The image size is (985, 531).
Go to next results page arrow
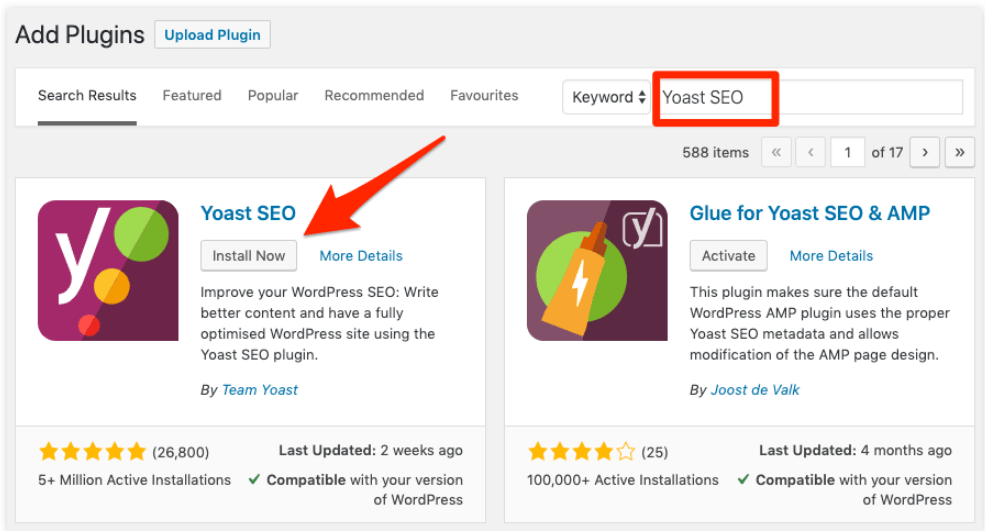925,152
